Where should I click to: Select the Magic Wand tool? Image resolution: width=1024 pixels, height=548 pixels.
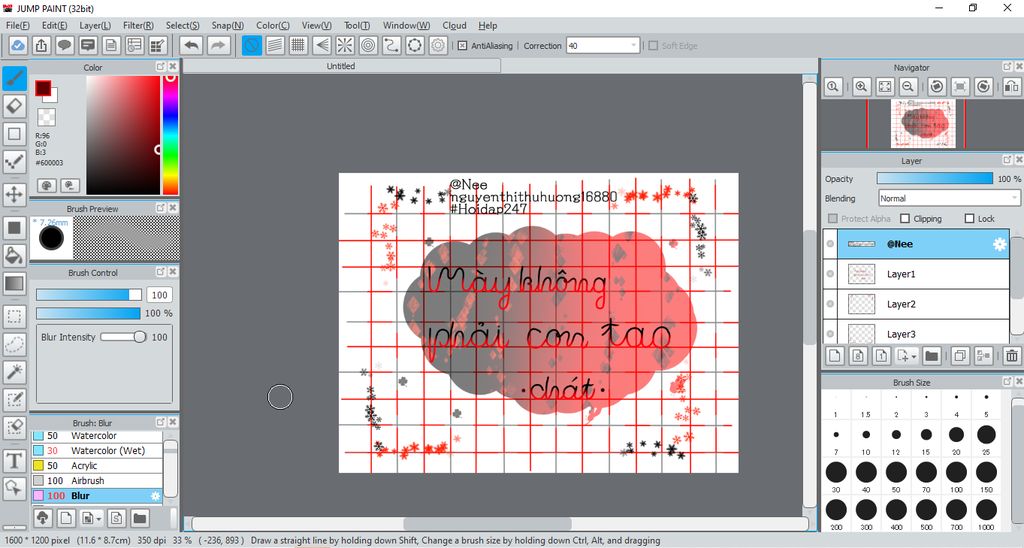14,372
